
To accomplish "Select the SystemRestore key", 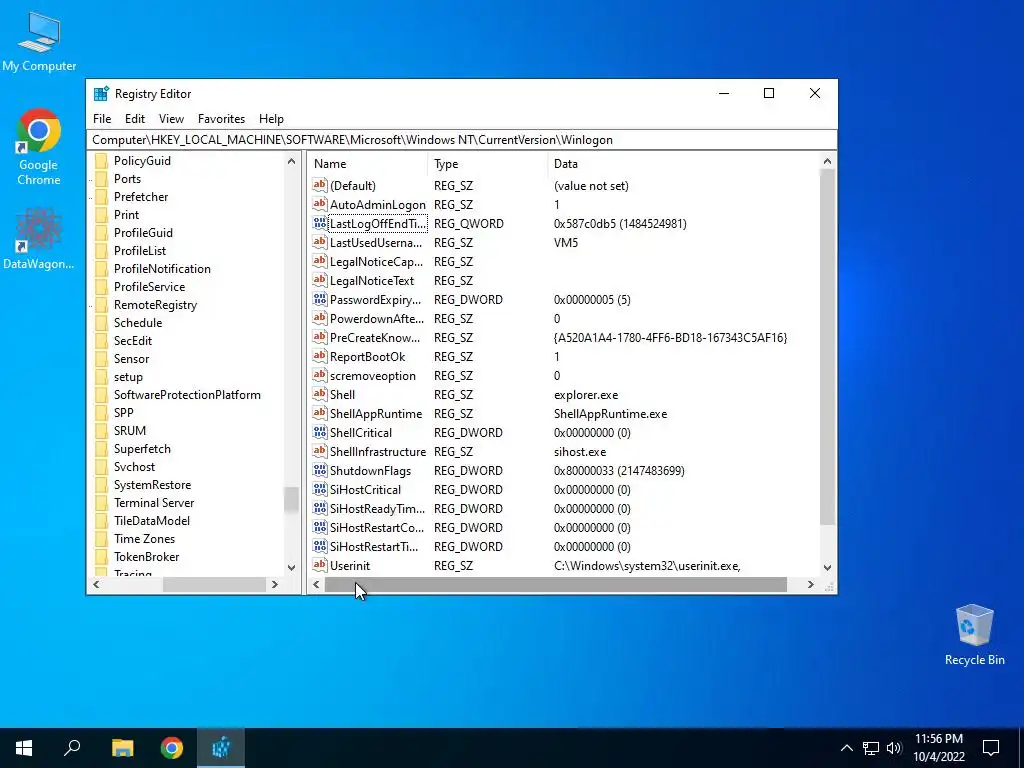I will (x=153, y=485).
